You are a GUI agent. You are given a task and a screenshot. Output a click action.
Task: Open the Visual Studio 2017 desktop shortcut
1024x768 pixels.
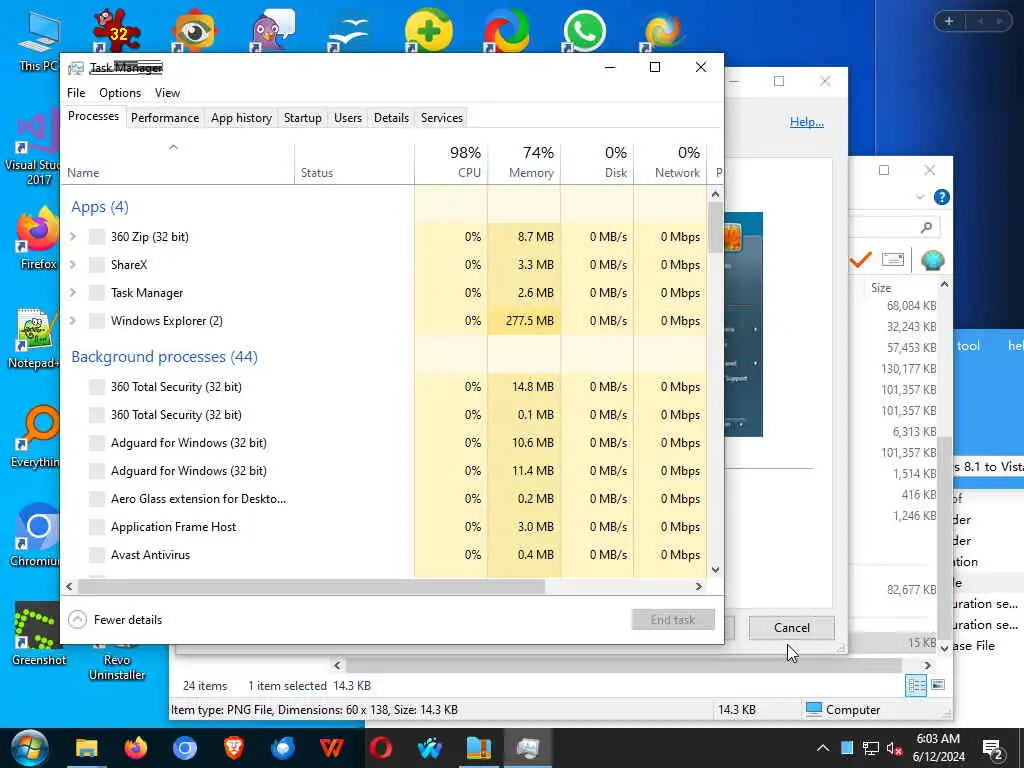point(35,149)
